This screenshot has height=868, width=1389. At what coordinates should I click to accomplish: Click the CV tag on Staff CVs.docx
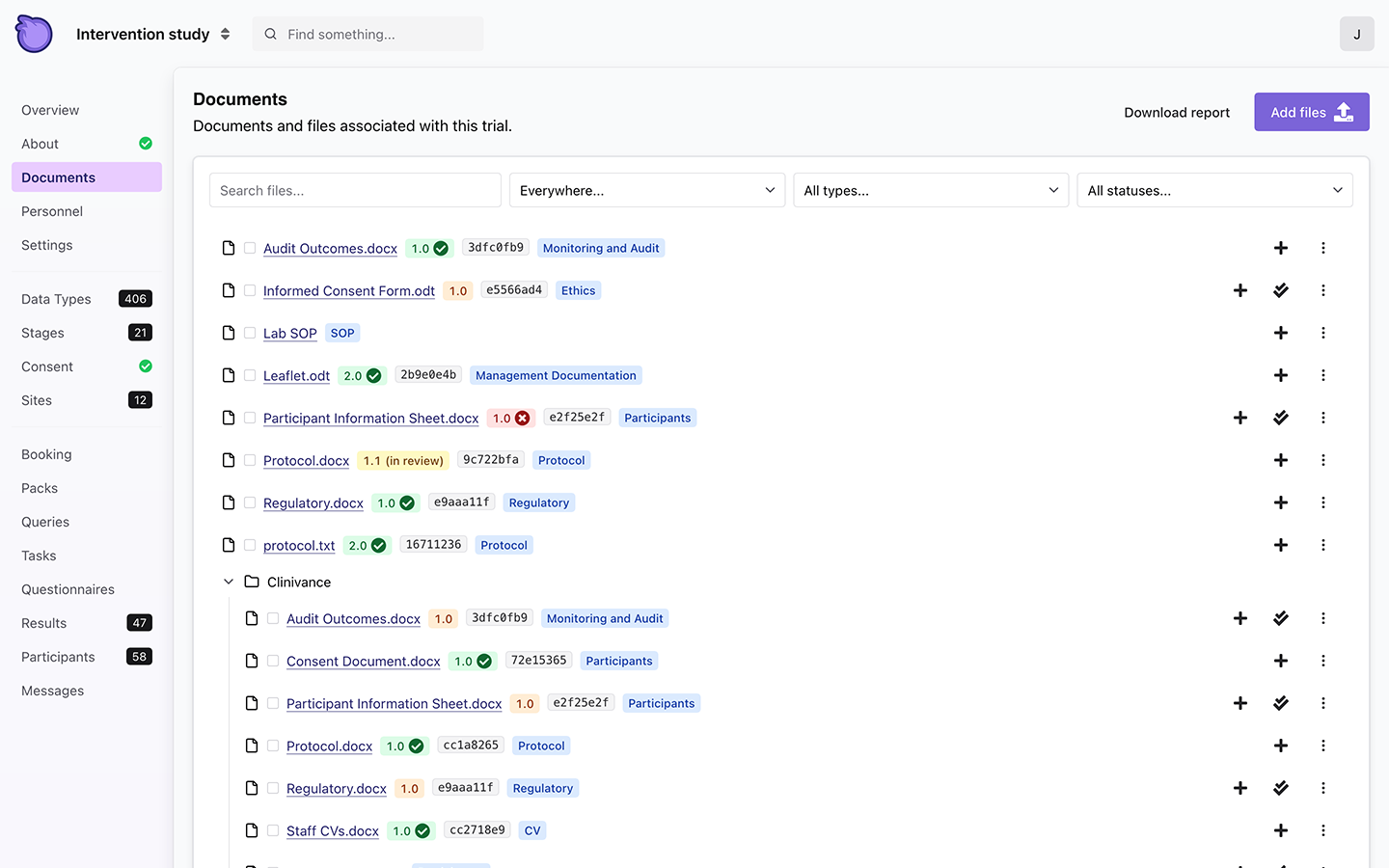point(532,830)
